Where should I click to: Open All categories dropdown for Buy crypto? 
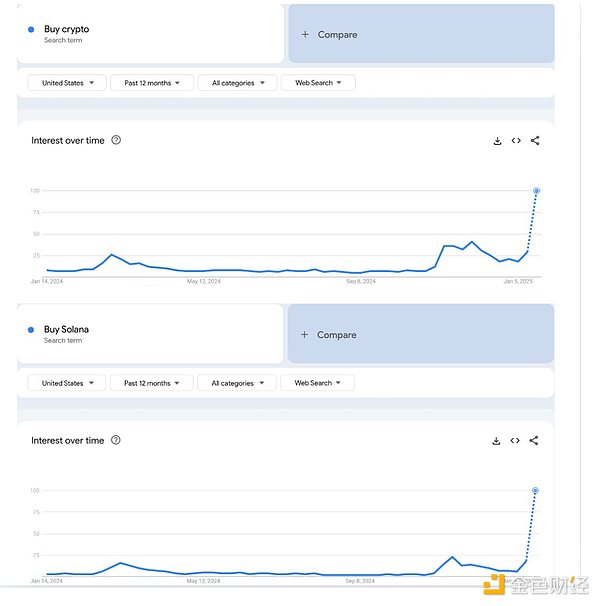coord(237,83)
